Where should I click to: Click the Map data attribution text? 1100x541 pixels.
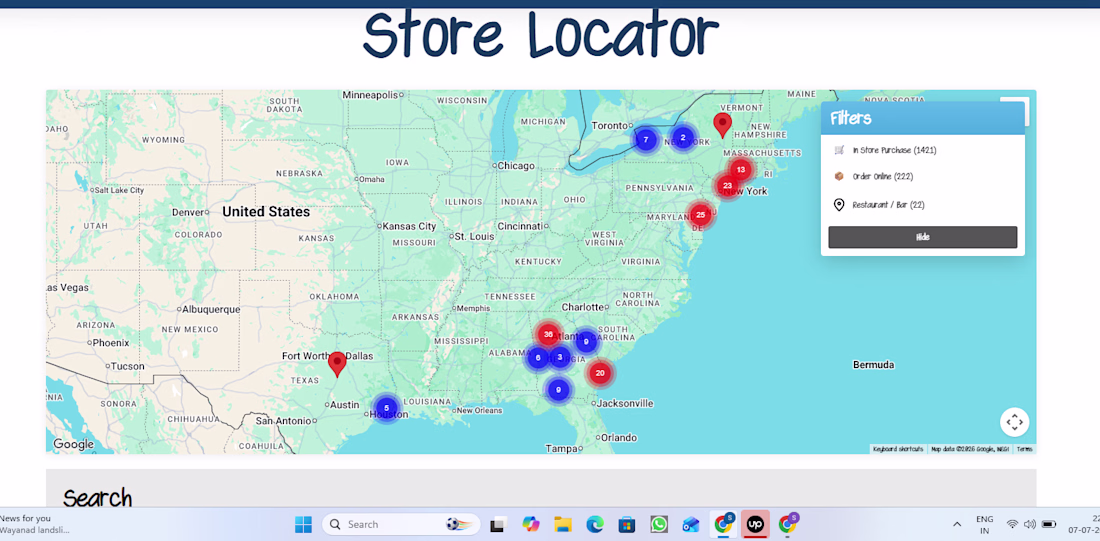pyautogui.click(x=970, y=449)
